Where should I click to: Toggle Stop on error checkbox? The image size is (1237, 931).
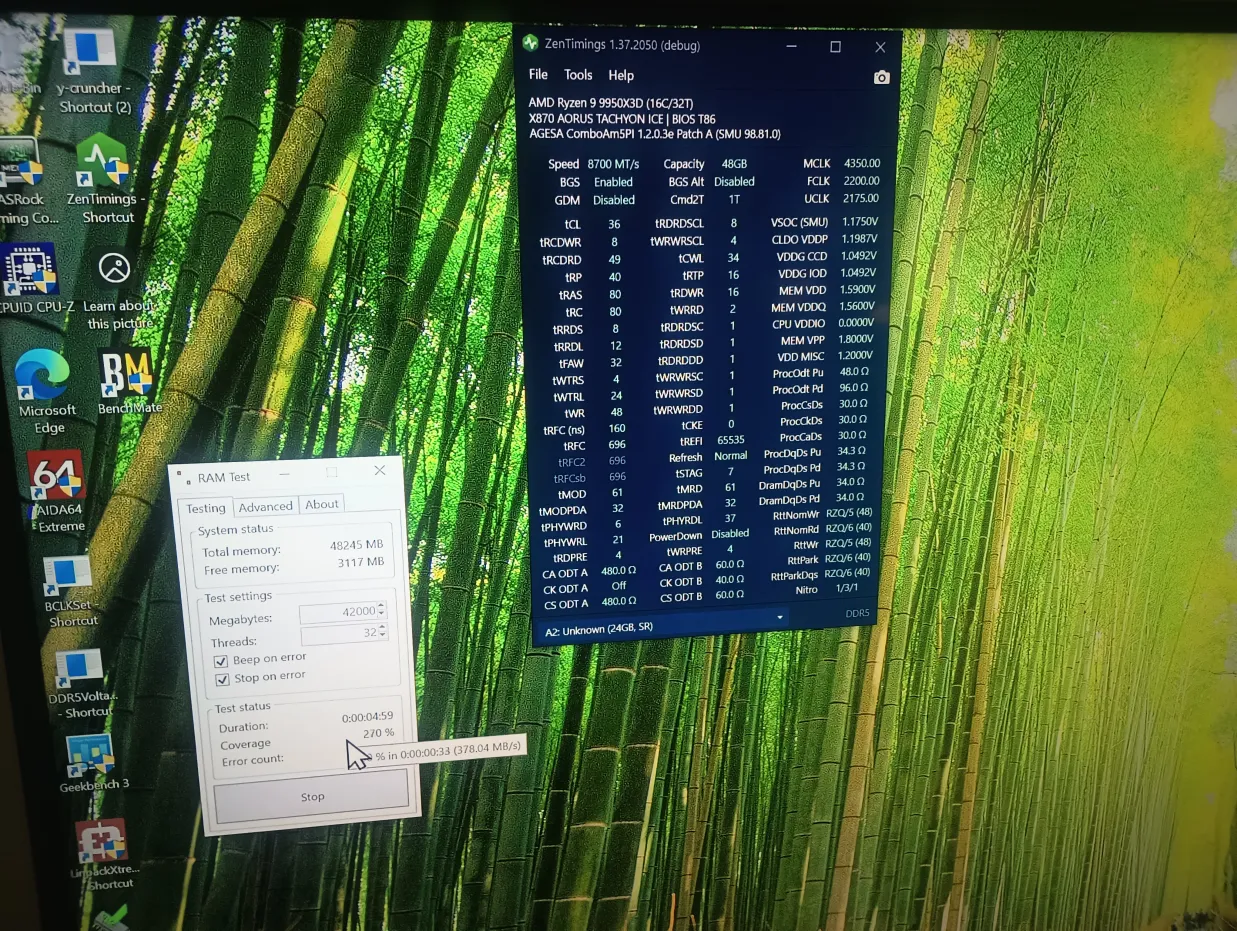[x=222, y=680]
